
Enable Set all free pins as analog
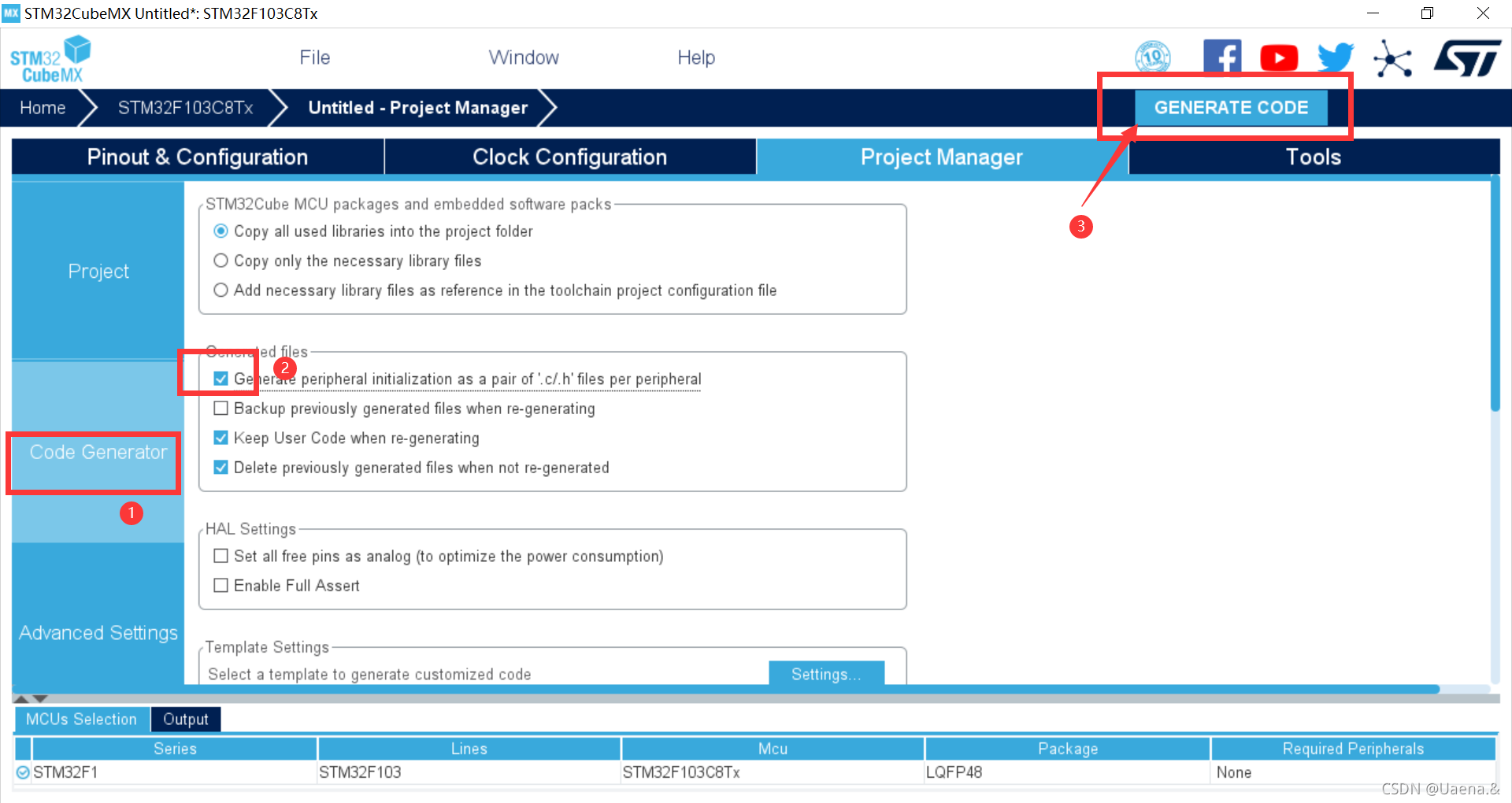point(221,556)
